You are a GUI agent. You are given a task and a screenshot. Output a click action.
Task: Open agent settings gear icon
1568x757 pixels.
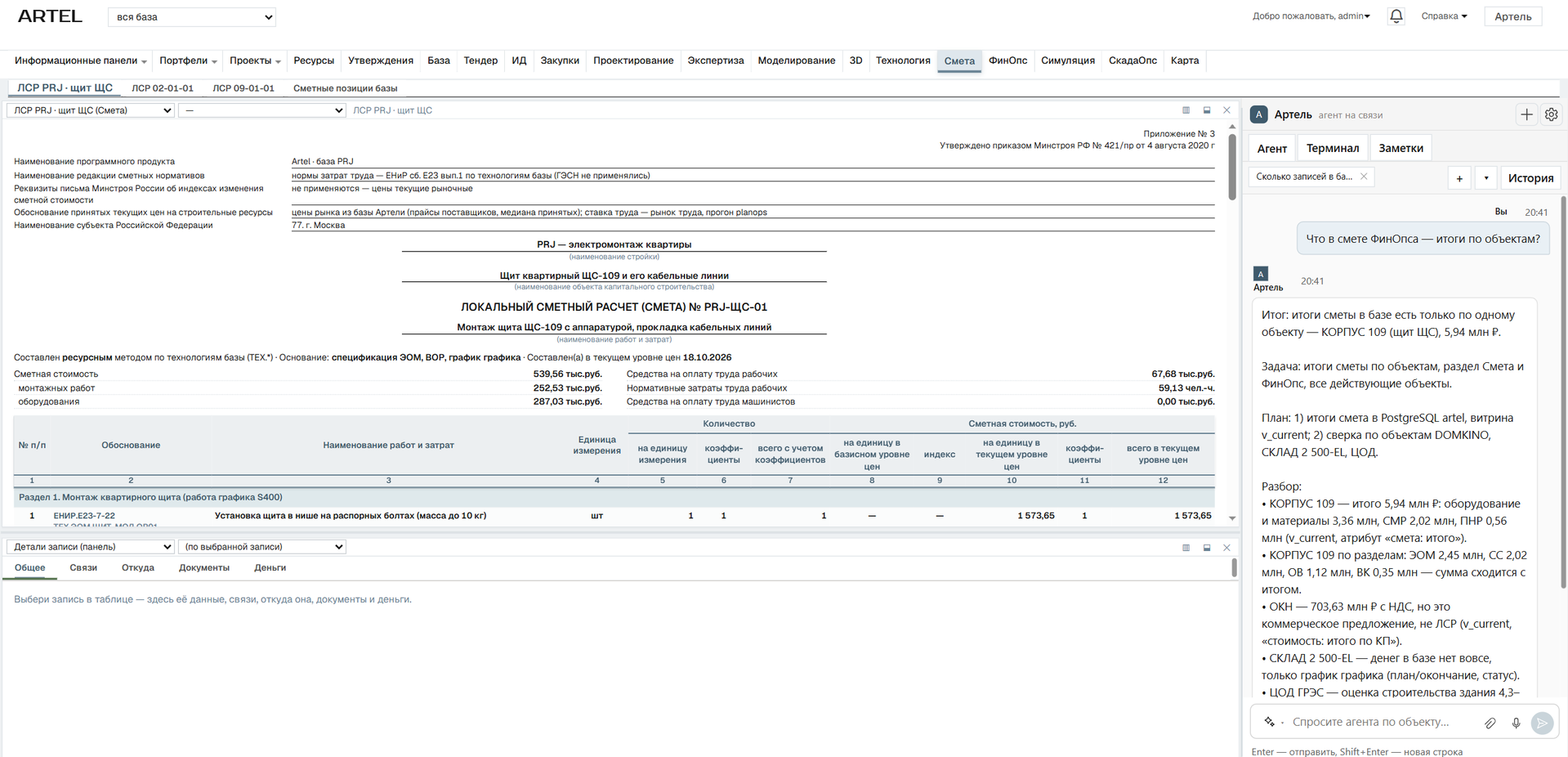point(1551,114)
